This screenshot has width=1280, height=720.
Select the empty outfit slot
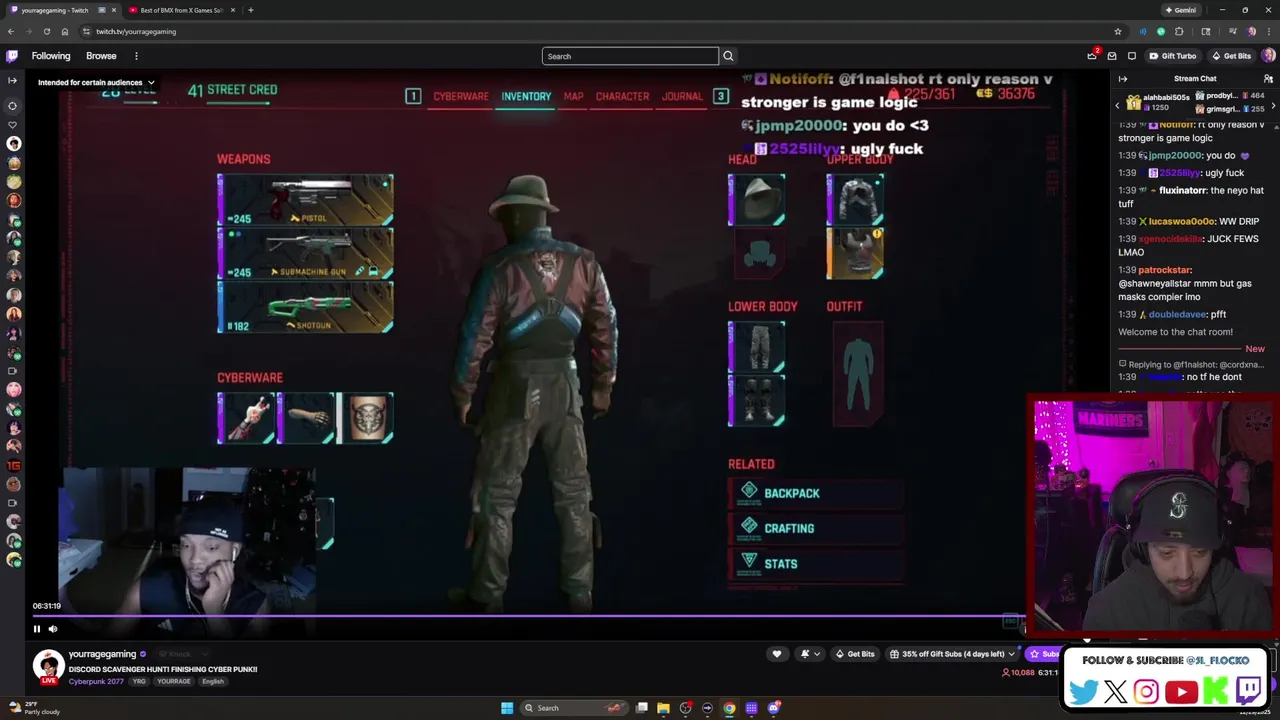tap(857, 373)
